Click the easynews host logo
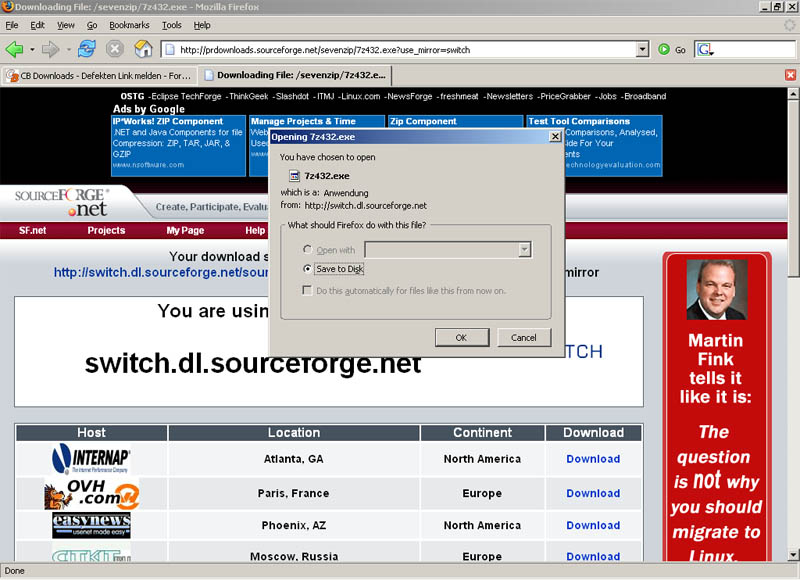Screen dimensions: 800x580 [91, 525]
